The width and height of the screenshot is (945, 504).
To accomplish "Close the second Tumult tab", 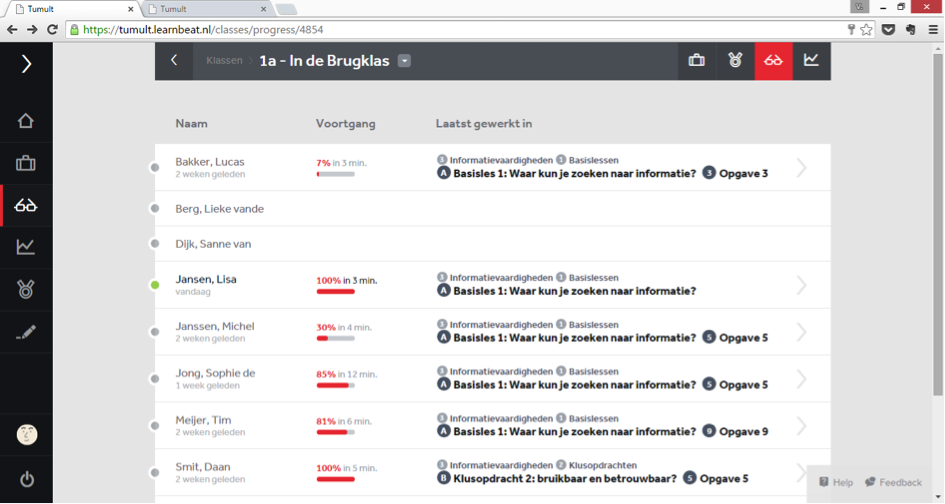I will (x=263, y=9).
